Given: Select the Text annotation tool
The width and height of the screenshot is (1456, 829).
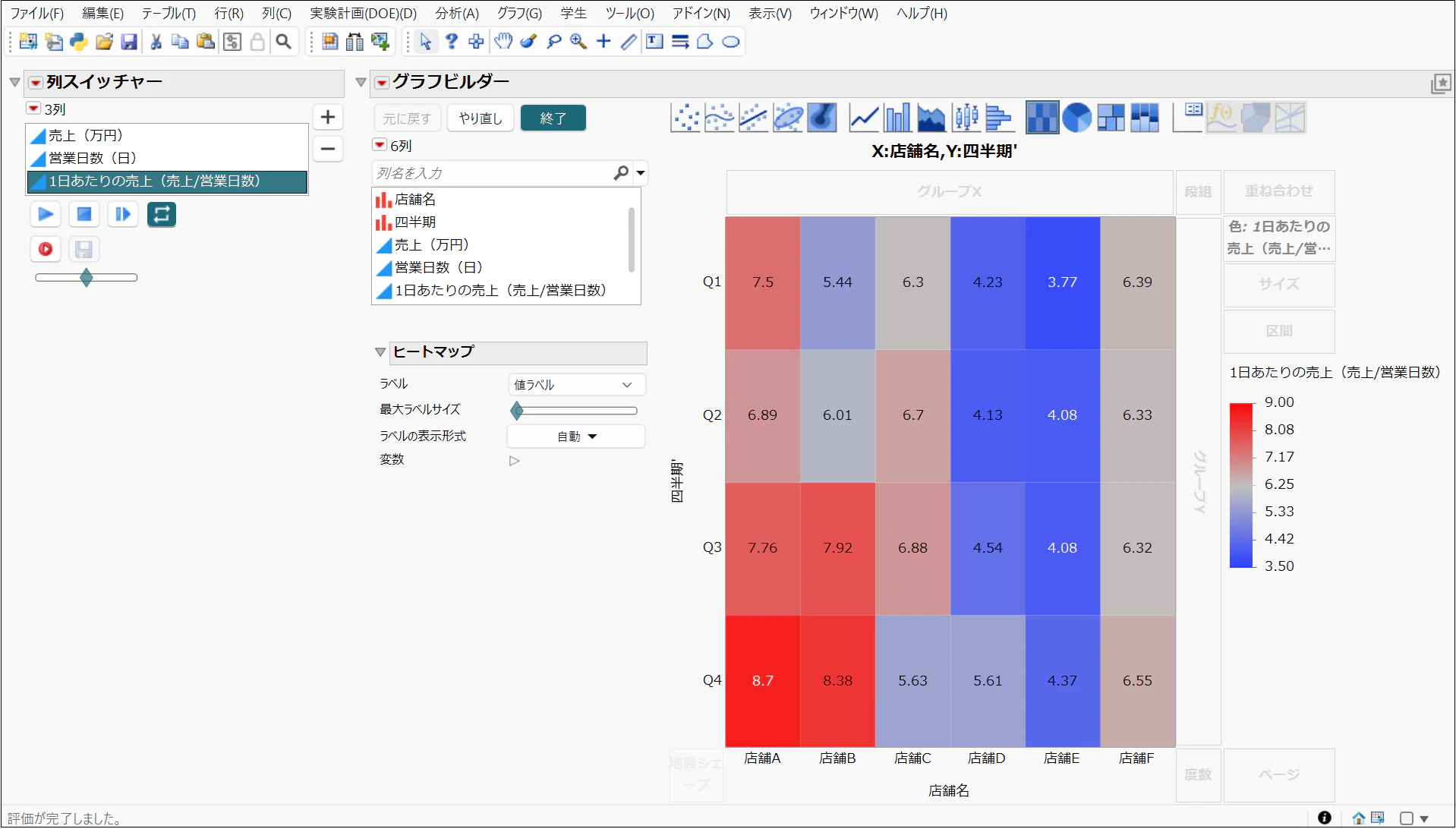Looking at the screenshot, I should click(x=654, y=42).
